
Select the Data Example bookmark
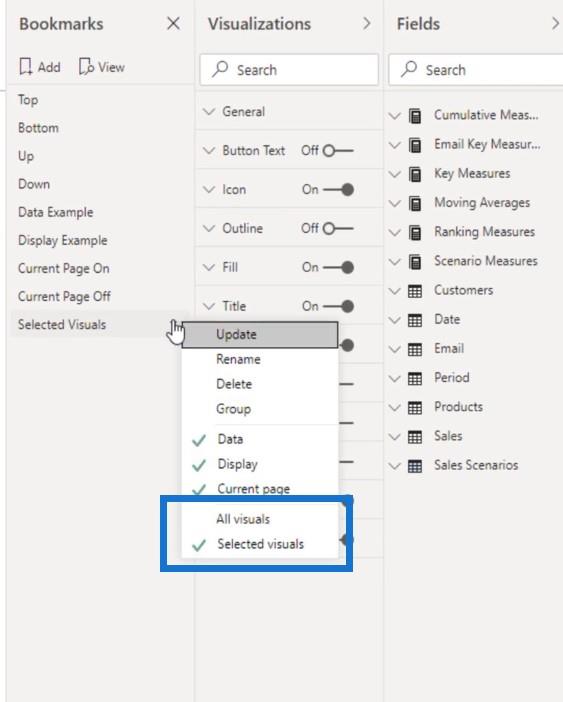(x=55, y=212)
